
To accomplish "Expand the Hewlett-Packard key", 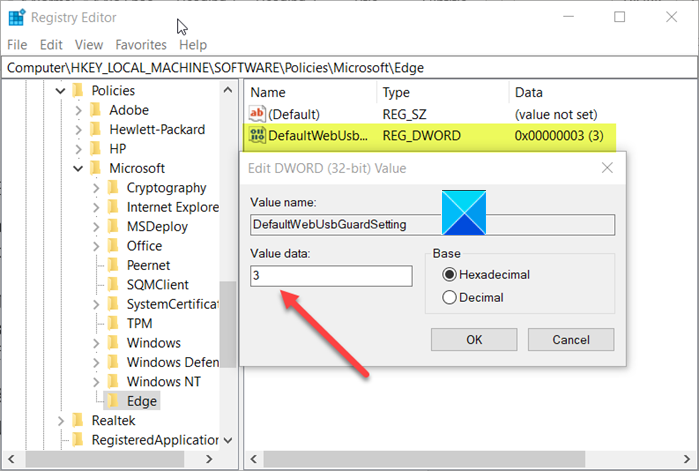I will point(78,130).
